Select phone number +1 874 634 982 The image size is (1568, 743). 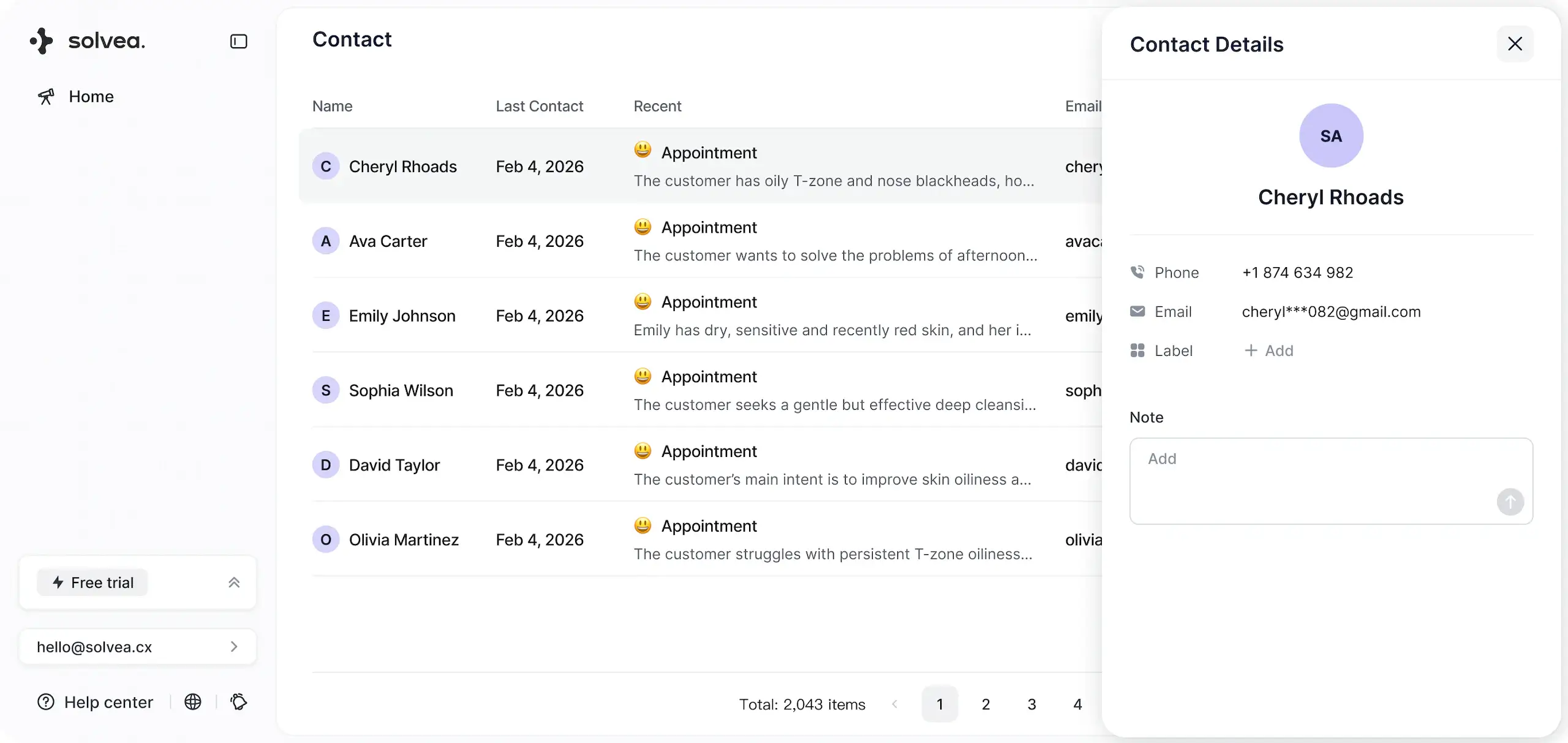(x=1297, y=273)
